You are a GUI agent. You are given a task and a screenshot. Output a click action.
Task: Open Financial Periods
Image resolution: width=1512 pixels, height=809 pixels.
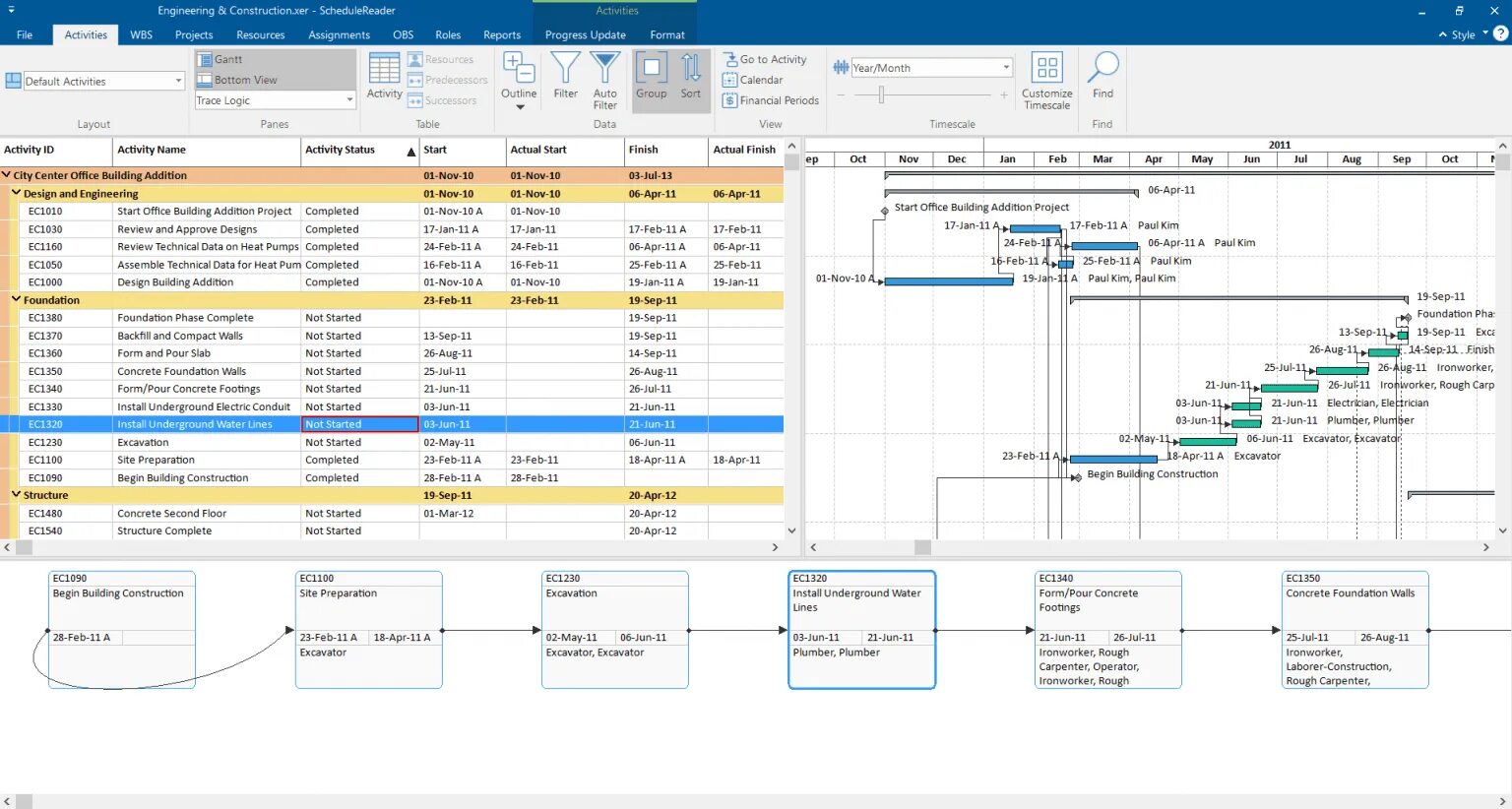771,100
